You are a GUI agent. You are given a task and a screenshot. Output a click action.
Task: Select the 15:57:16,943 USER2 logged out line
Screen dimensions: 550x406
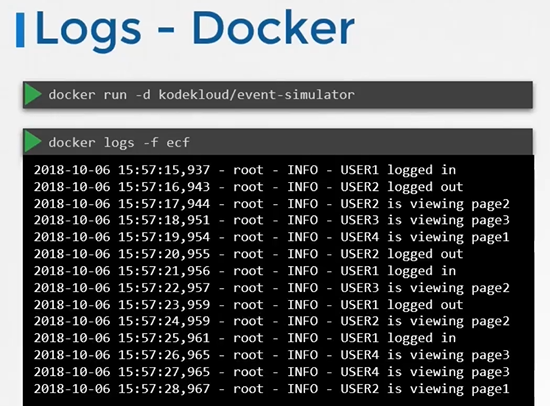248,187
